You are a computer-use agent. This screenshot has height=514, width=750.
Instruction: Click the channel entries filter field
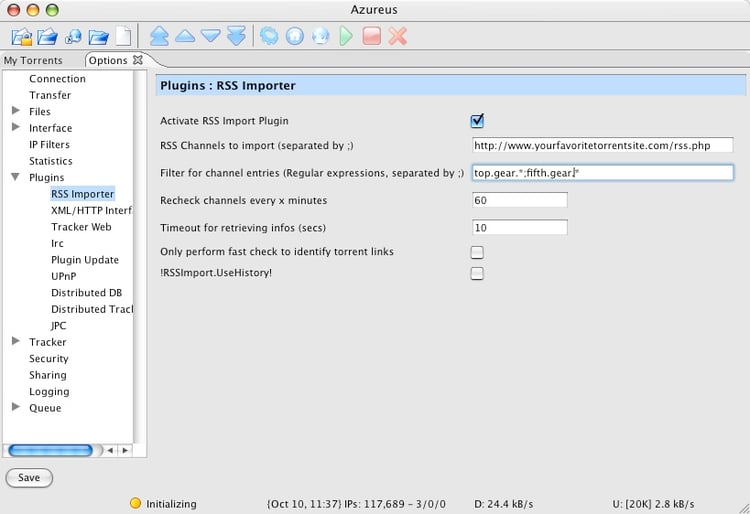pyautogui.click(x=603, y=173)
